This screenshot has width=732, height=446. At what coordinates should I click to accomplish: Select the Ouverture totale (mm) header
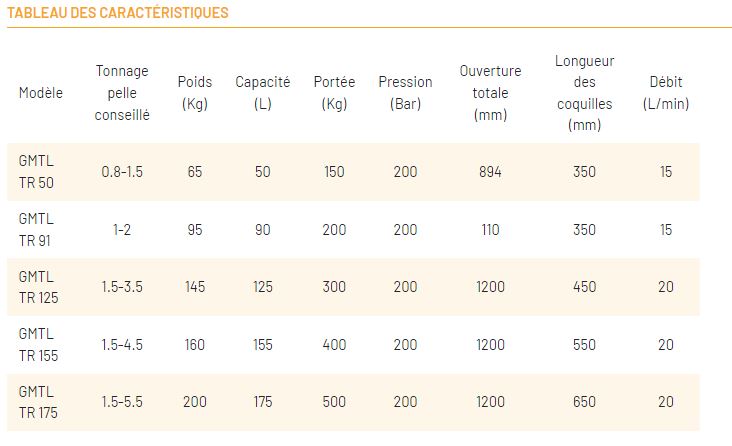490,93
